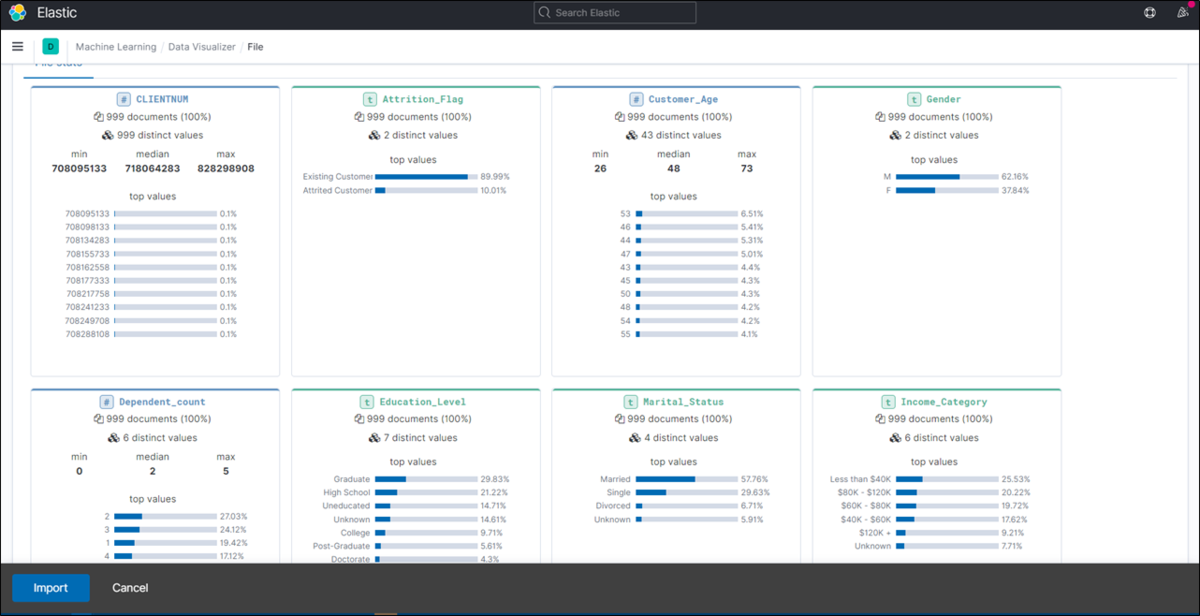Click the $80K - $120K value label

pos(865,492)
